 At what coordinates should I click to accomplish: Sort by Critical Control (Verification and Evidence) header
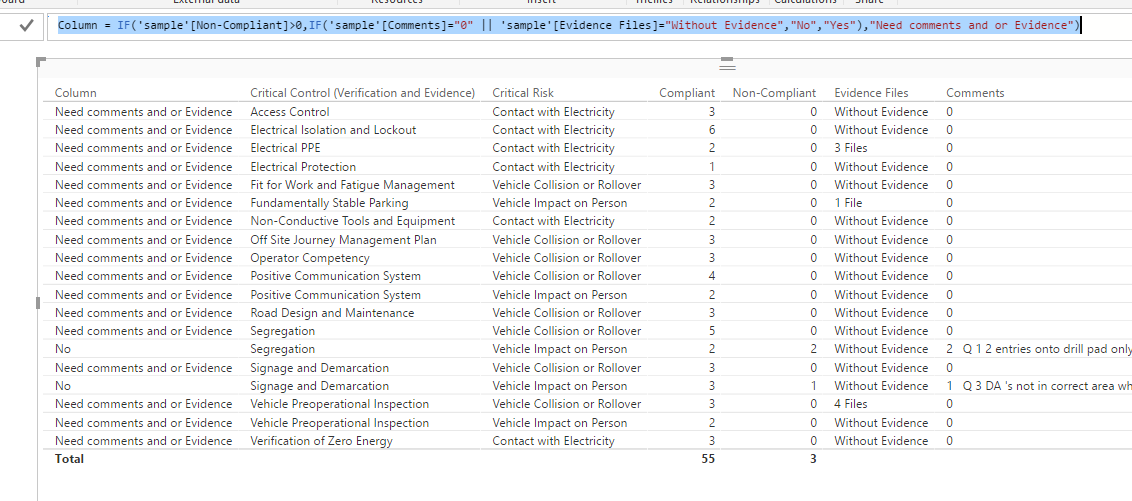(x=362, y=93)
